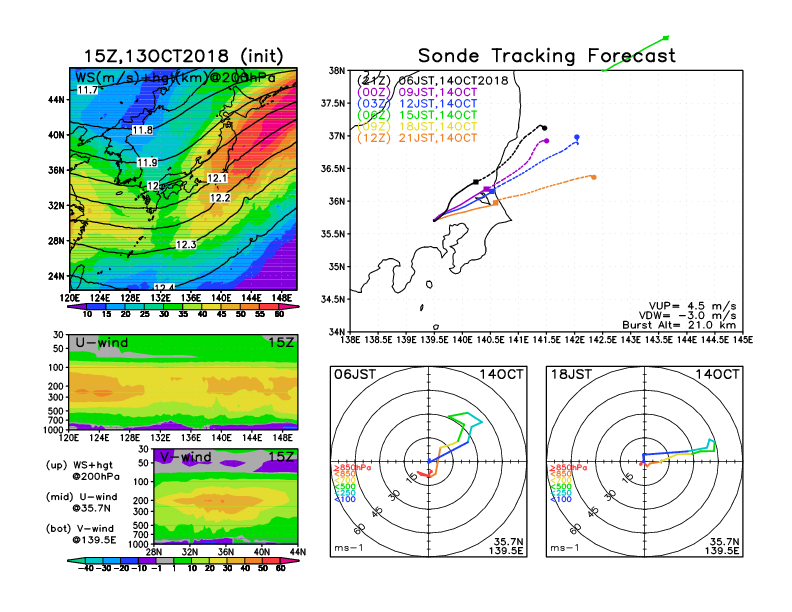Viewport: 792px width, 612px height.
Task: Click '139.5E' under the 06JST hodograph
Action: point(506,550)
